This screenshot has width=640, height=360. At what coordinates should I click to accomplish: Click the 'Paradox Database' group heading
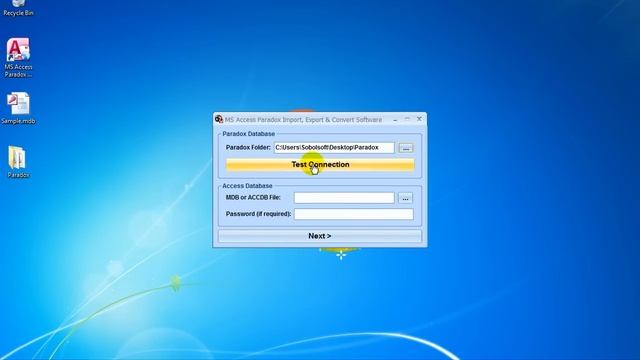249,134
